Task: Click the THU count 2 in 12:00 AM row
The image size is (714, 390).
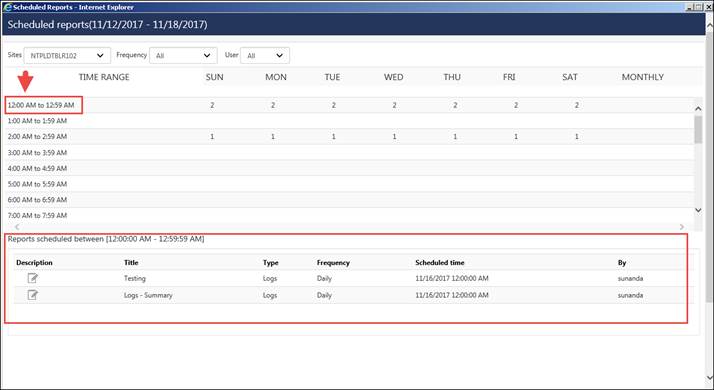Action: click(x=455, y=105)
